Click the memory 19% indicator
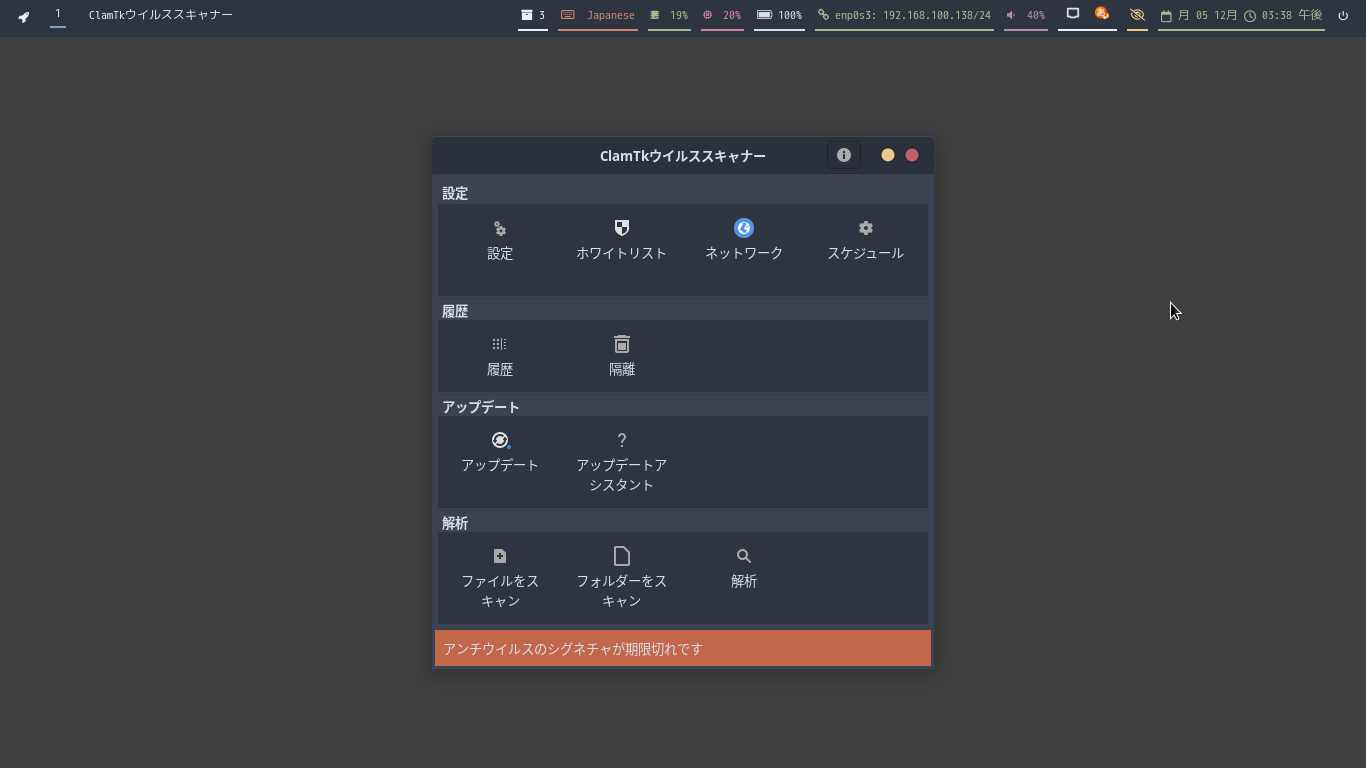This screenshot has height=768, width=1366. pyautogui.click(x=669, y=16)
